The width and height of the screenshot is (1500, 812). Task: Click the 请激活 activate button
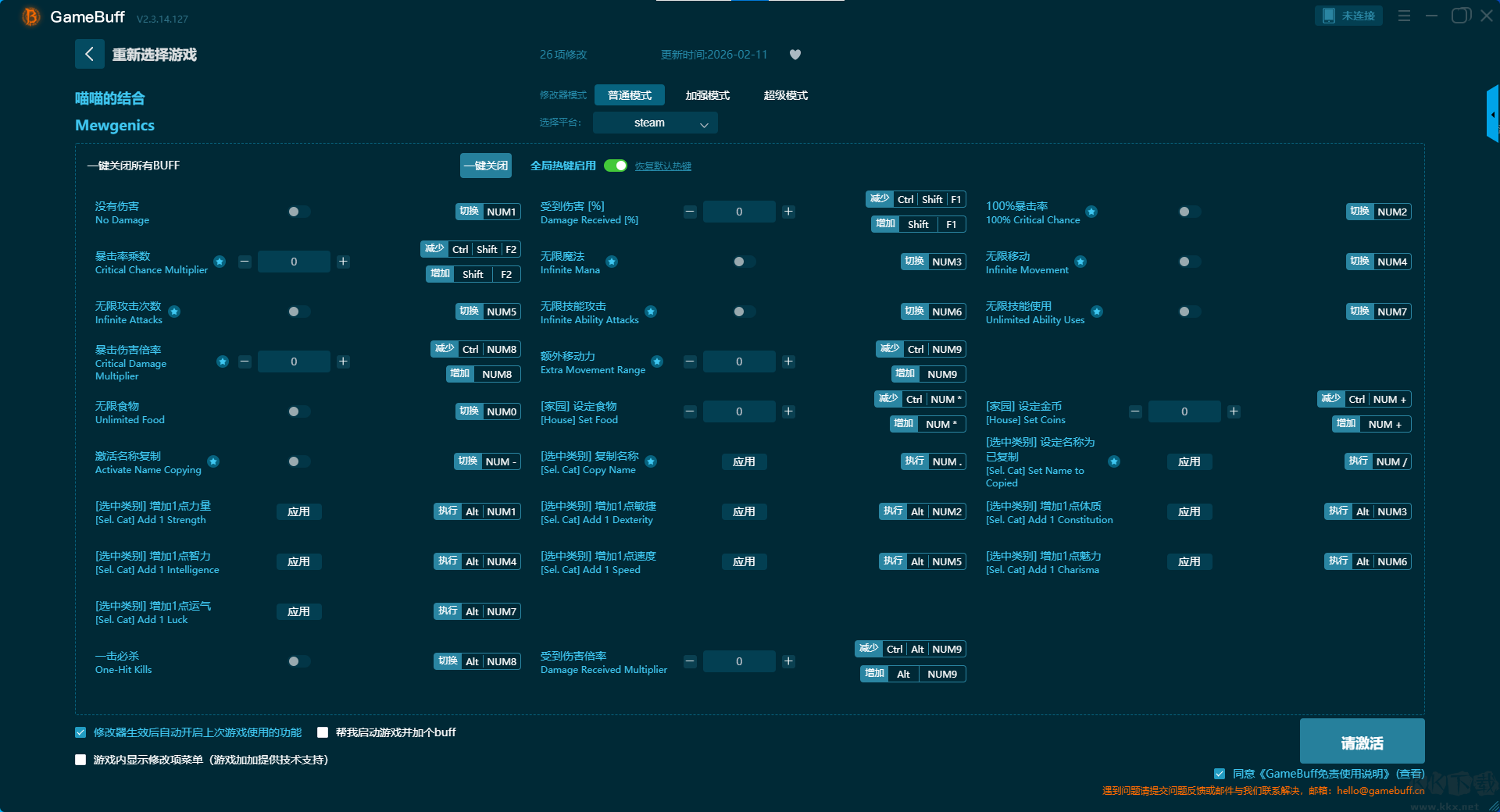(x=1362, y=742)
